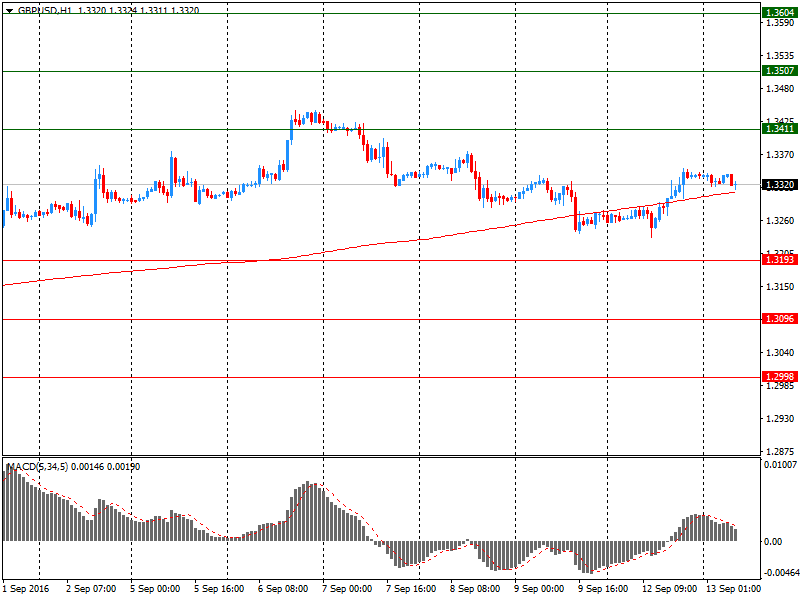Click the 6 Sep 08:00 time axis label

pos(283,588)
